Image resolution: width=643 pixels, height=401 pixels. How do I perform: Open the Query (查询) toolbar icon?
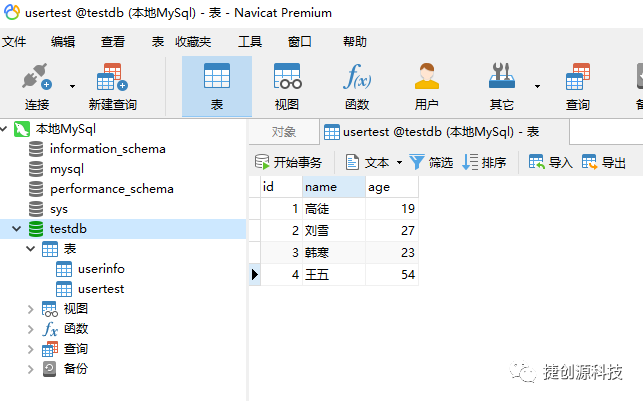coord(577,78)
